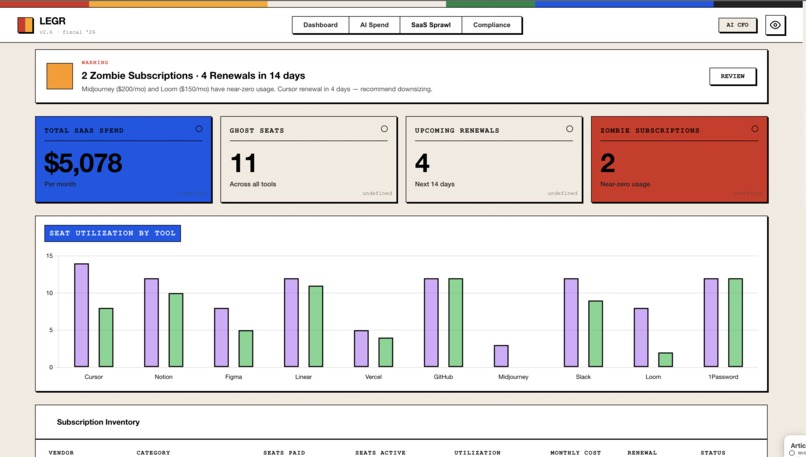This screenshot has height=457, width=806.
Task: Click the Figma axis label
Action: click(233, 377)
